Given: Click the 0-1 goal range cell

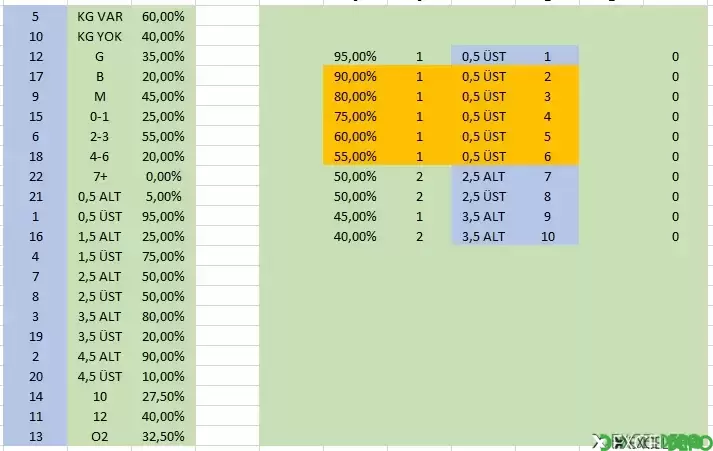Looking at the screenshot, I should pyautogui.click(x=100, y=116).
